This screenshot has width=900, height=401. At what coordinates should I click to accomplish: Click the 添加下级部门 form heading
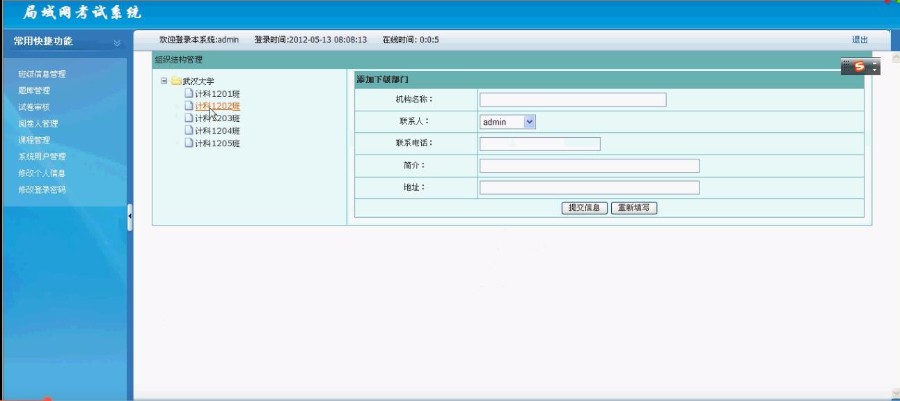pos(382,79)
